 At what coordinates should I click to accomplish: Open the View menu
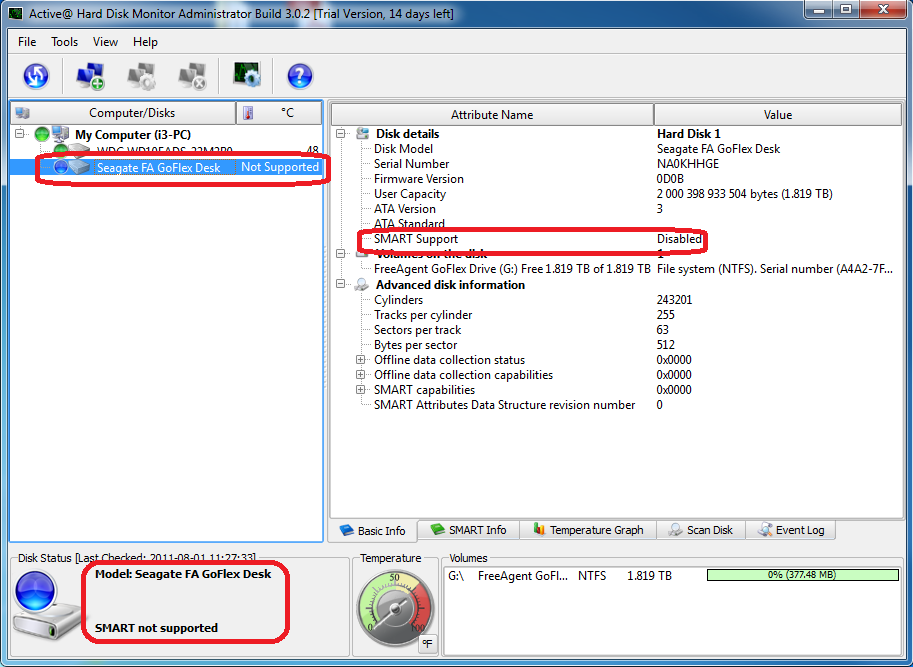pos(105,42)
